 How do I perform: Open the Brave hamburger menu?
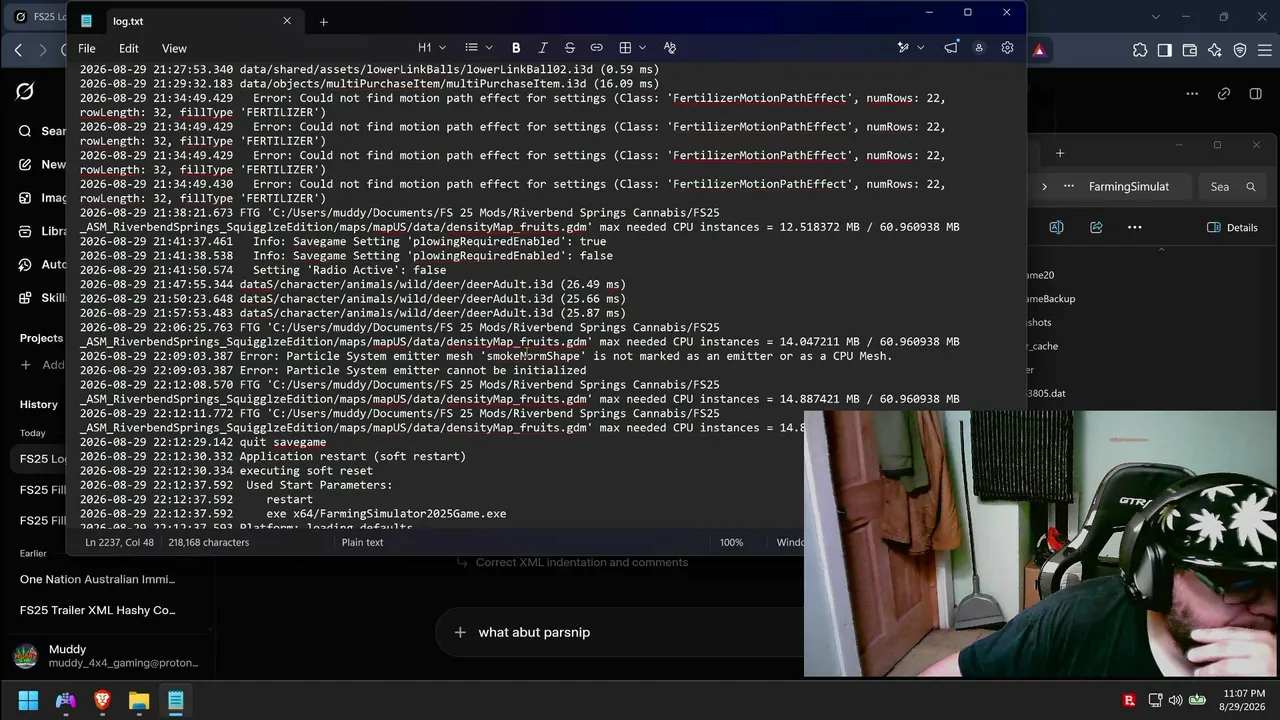coord(1264,50)
